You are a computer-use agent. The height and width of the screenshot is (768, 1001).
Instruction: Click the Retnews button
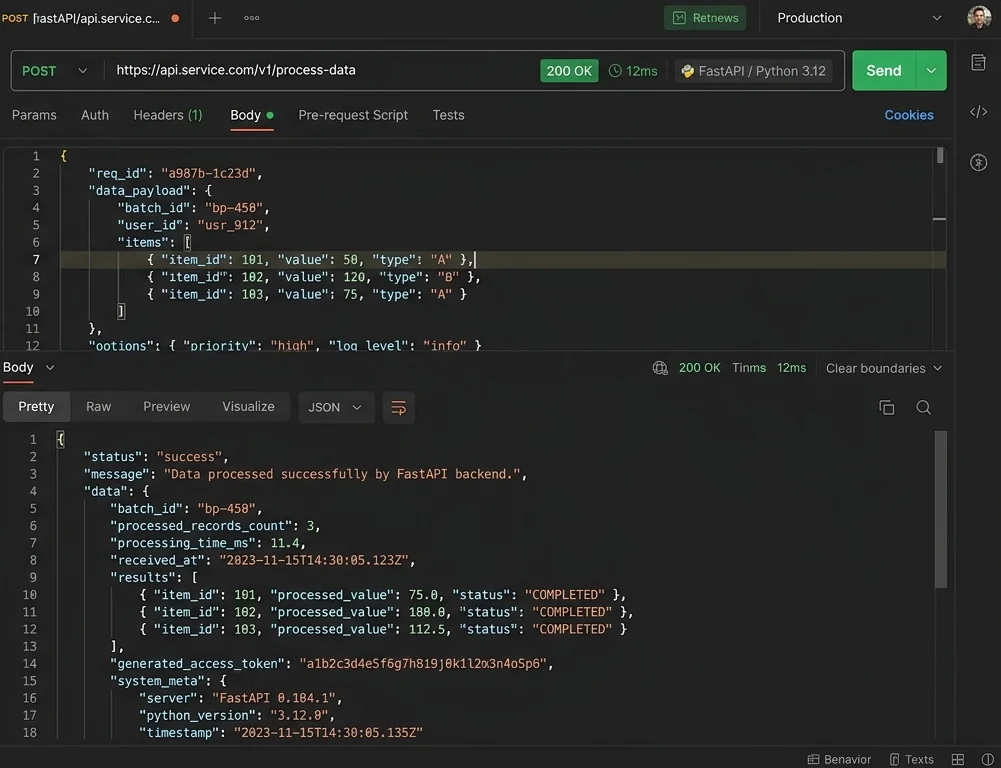(705, 18)
